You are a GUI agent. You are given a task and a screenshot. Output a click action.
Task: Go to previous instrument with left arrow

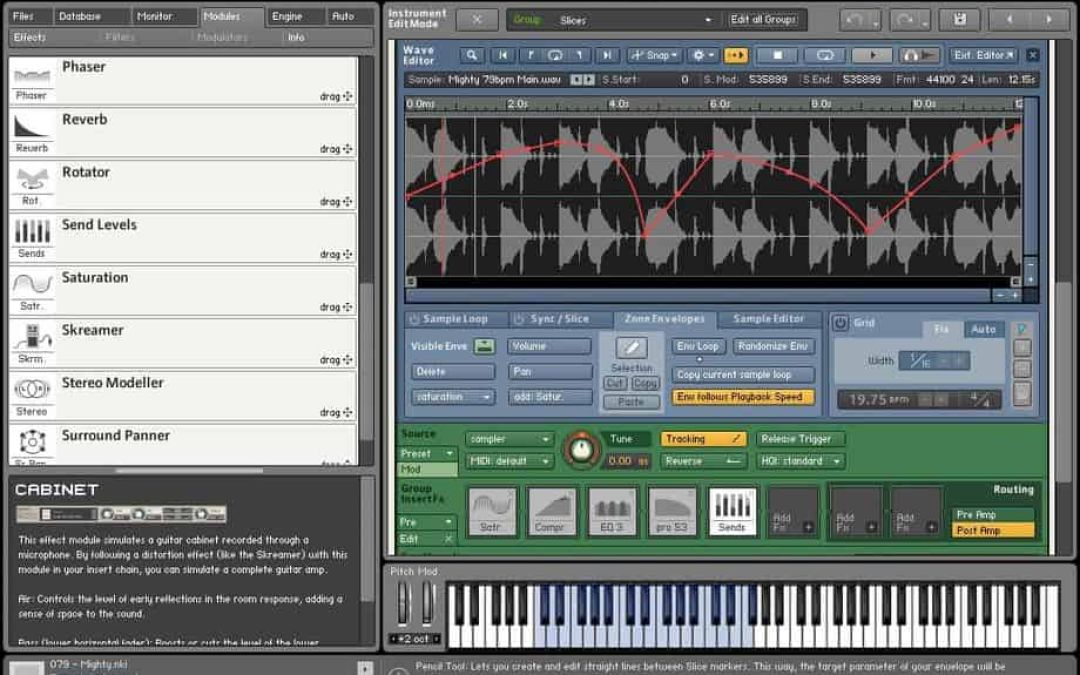[x=1009, y=19]
